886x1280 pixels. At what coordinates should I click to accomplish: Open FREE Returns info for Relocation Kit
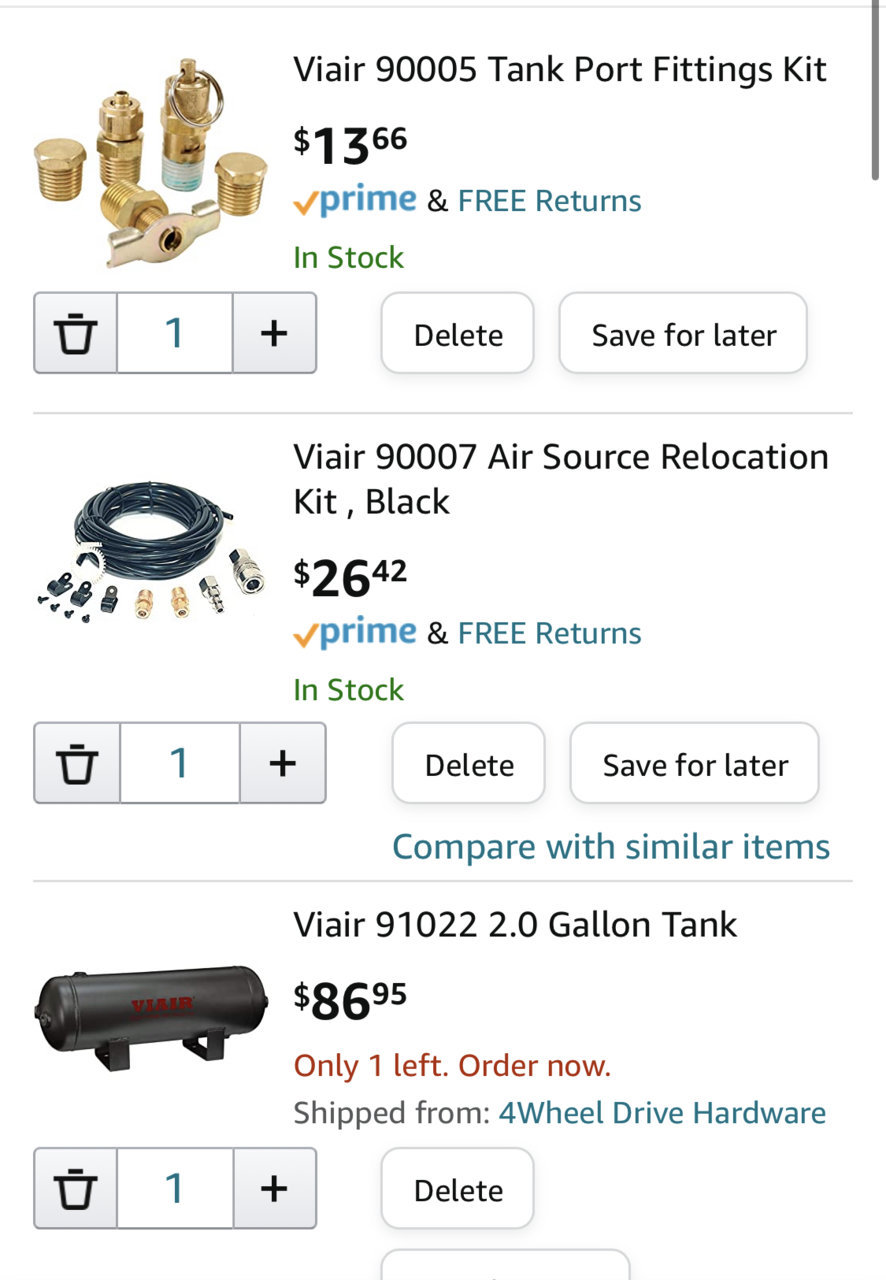tap(550, 633)
